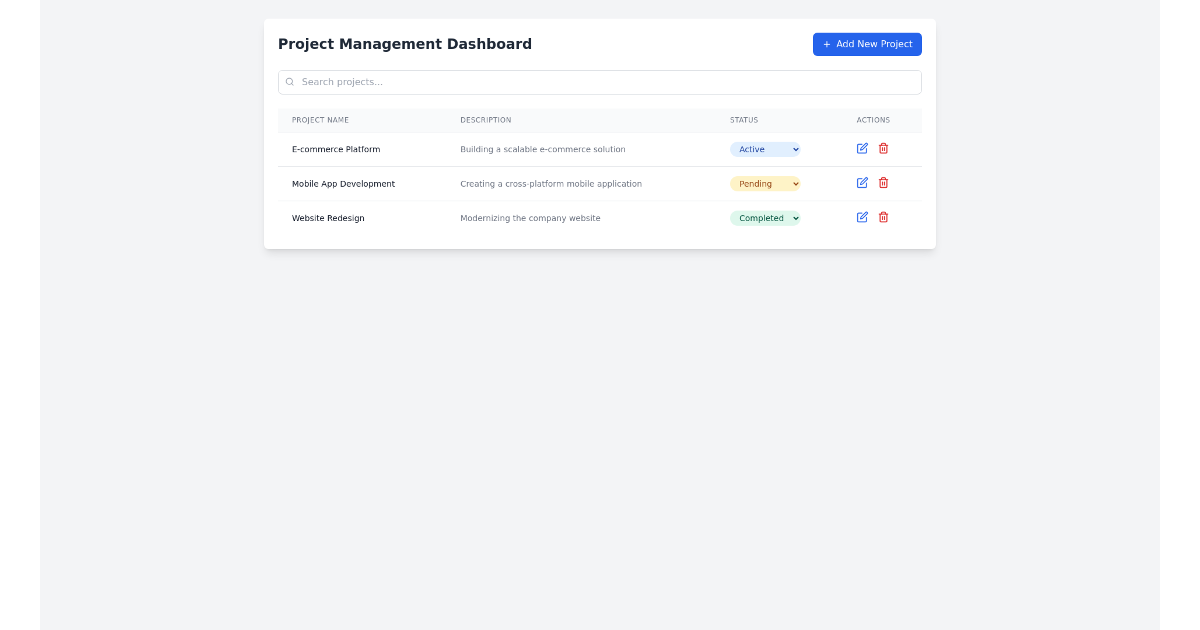Click the PROJECT NAME column header

pos(320,119)
